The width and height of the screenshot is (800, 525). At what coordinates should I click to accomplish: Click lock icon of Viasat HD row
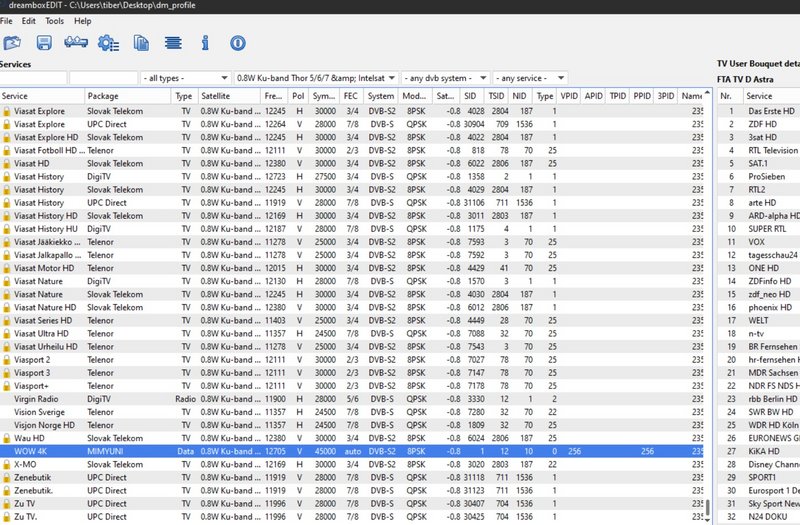[7, 164]
